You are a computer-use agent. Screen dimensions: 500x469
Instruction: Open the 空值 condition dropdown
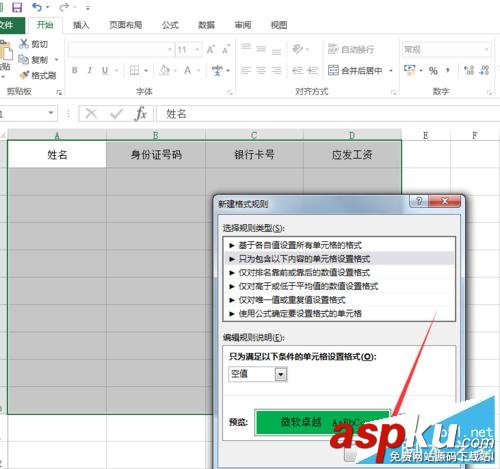click(281, 374)
